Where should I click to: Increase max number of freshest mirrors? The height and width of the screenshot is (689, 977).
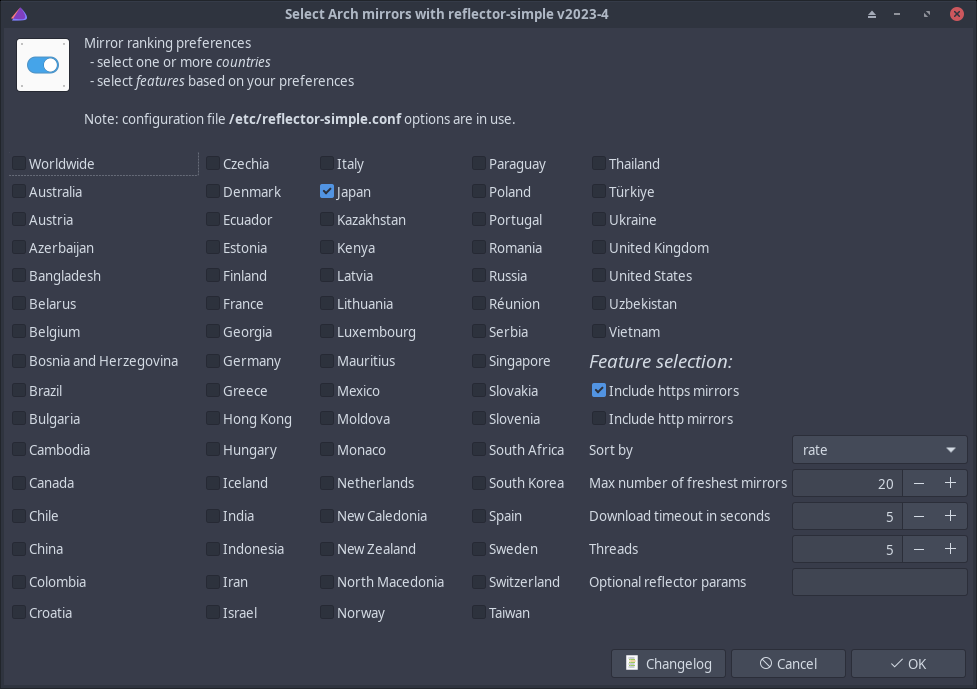(950, 483)
